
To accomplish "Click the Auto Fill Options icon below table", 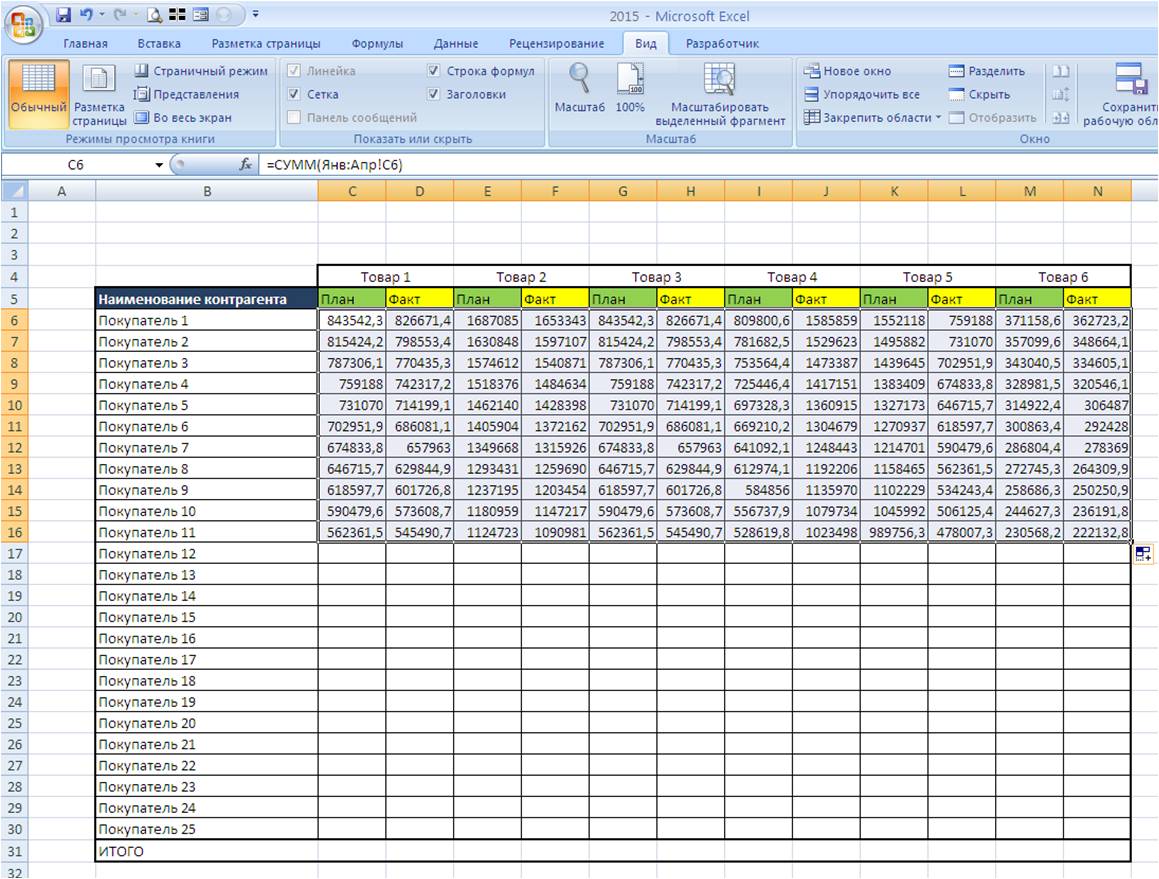I will click(1143, 554).
